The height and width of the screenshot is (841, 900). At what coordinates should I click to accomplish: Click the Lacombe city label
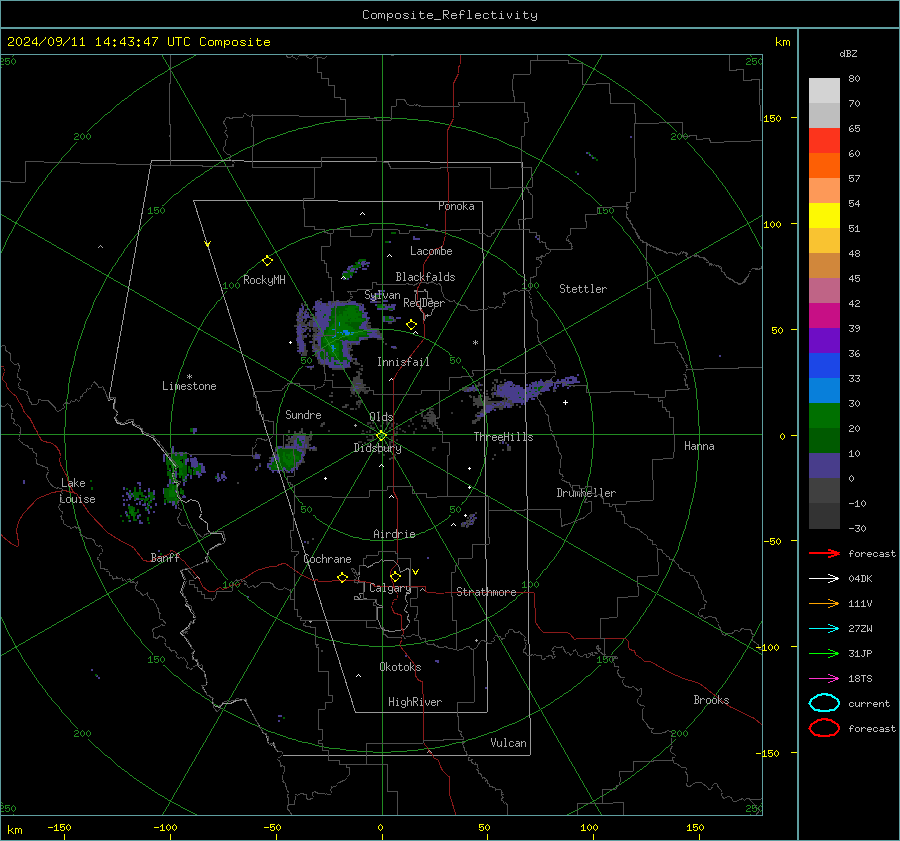click(x=431, y=251)
